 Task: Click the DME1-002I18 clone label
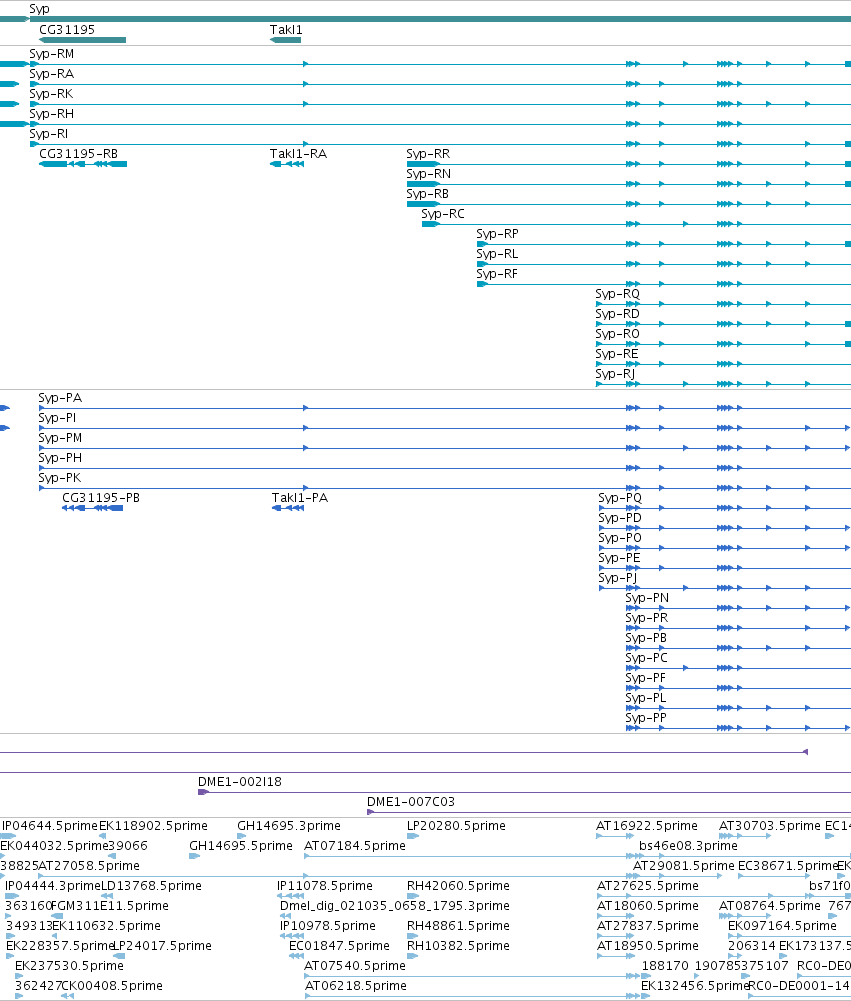pyautogui.click(x=240, y=782)
